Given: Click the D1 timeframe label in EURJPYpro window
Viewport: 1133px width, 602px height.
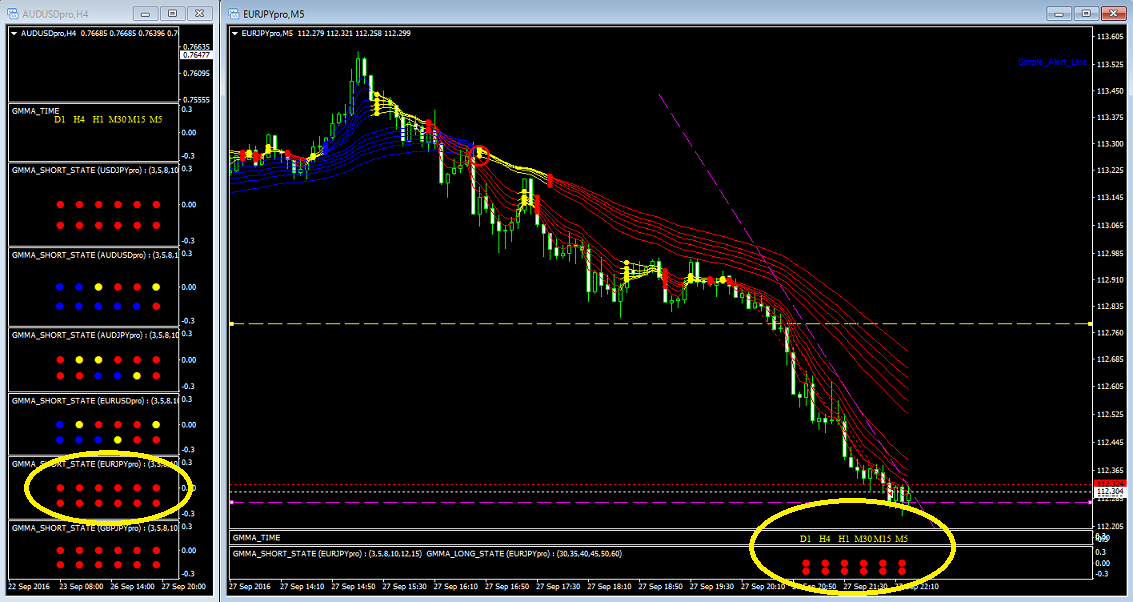Looking at the screenshot, I should 805,539.
